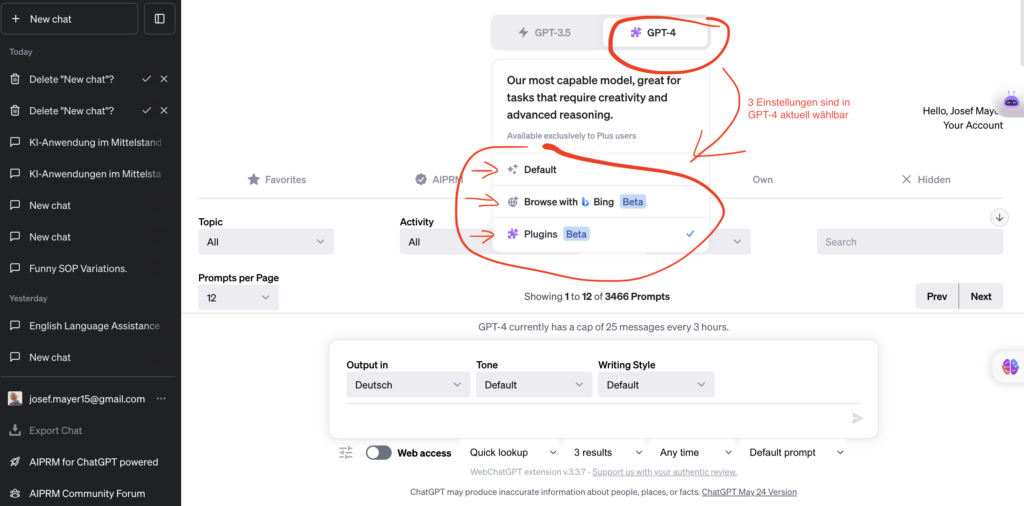Screen dimensions: 1024x506
Task: Open account options dots next to josef.mayer15@gmail.com
Action: (161, 399)
